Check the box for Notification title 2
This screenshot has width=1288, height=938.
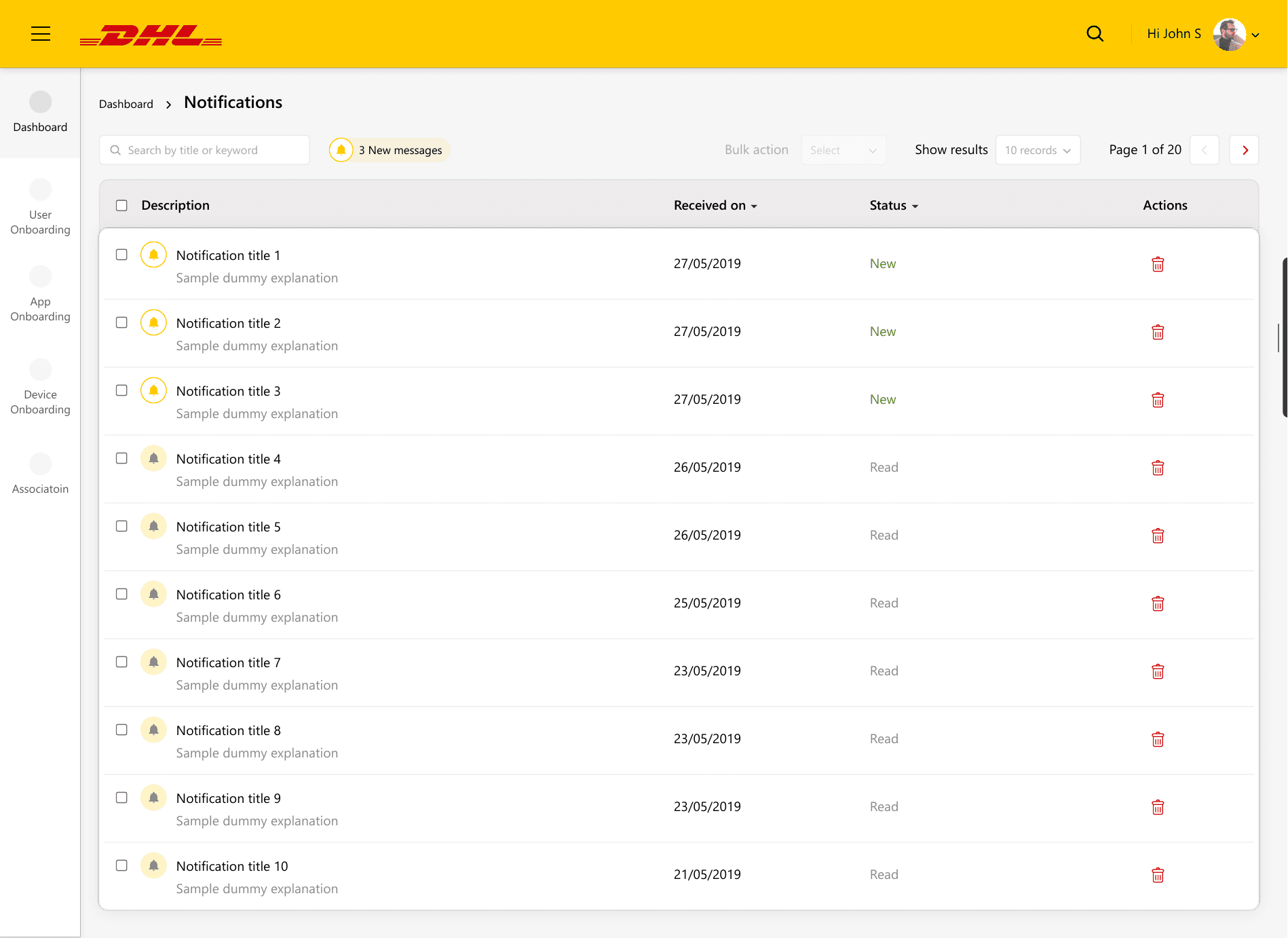[121, 322]
